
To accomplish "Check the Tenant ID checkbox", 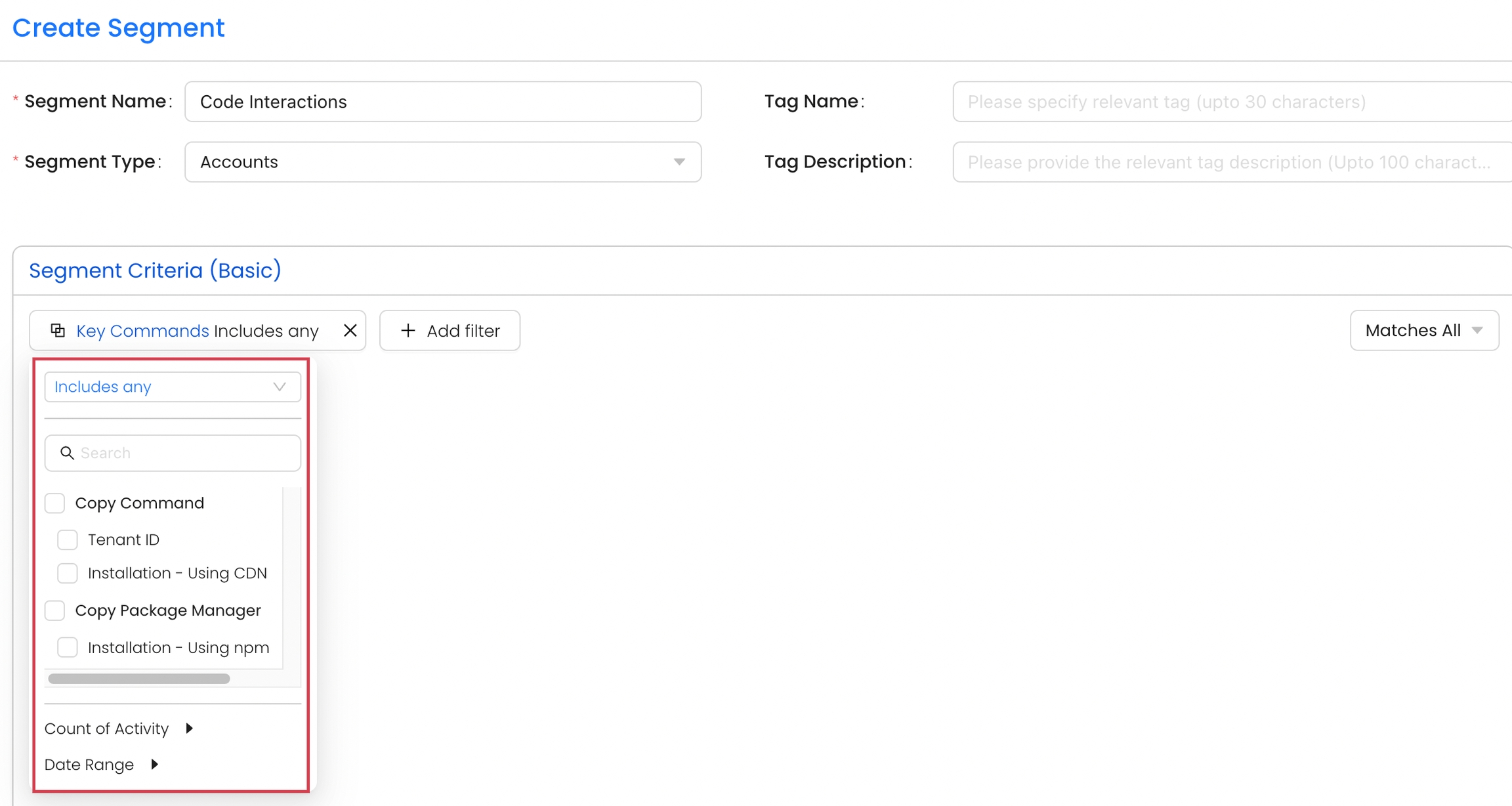I will pos(68,540).
